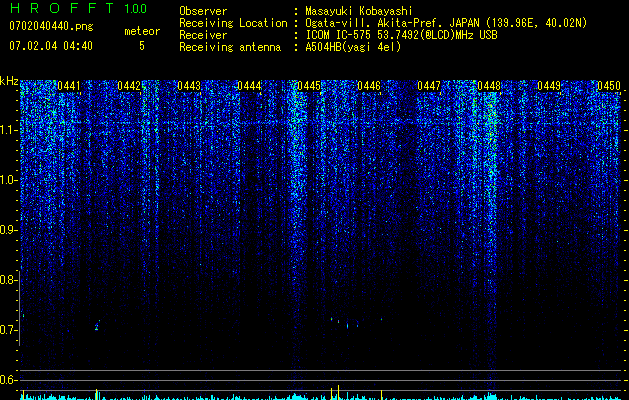Click the 0.6 frequency axis label

(8, 380)
